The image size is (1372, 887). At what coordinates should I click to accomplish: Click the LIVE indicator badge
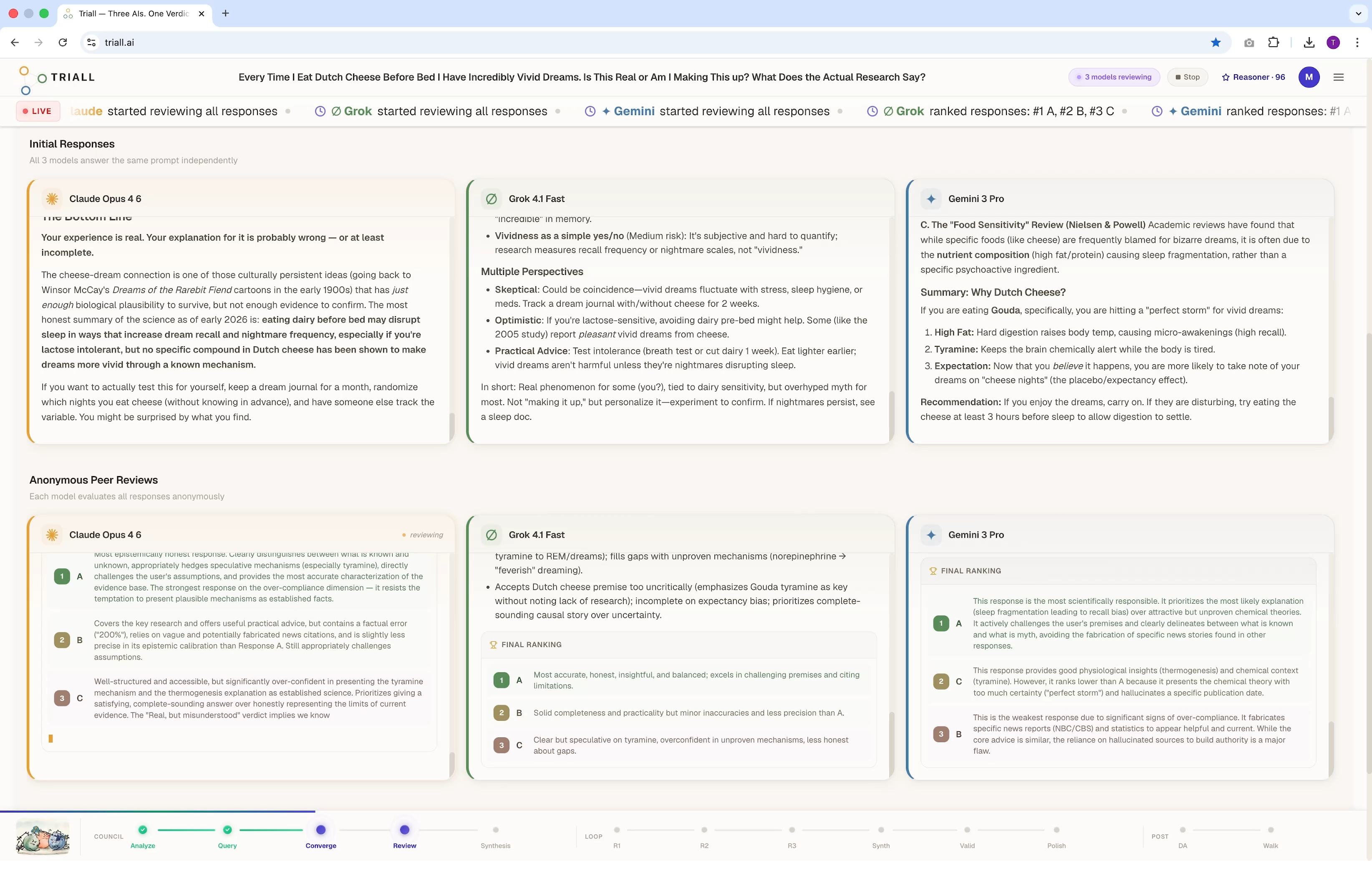click(38, 111)
